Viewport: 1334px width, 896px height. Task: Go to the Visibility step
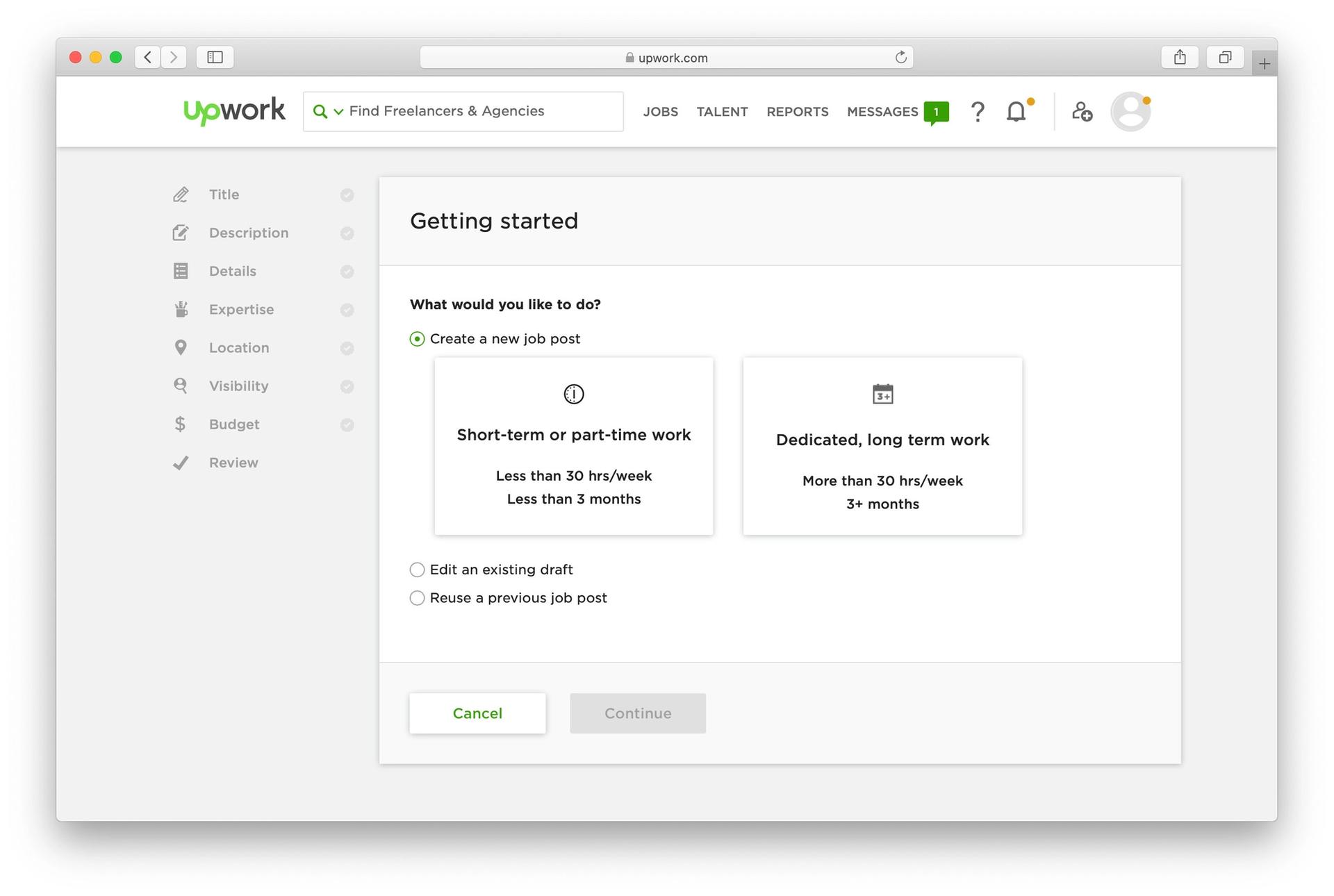(x=238, y=385)
